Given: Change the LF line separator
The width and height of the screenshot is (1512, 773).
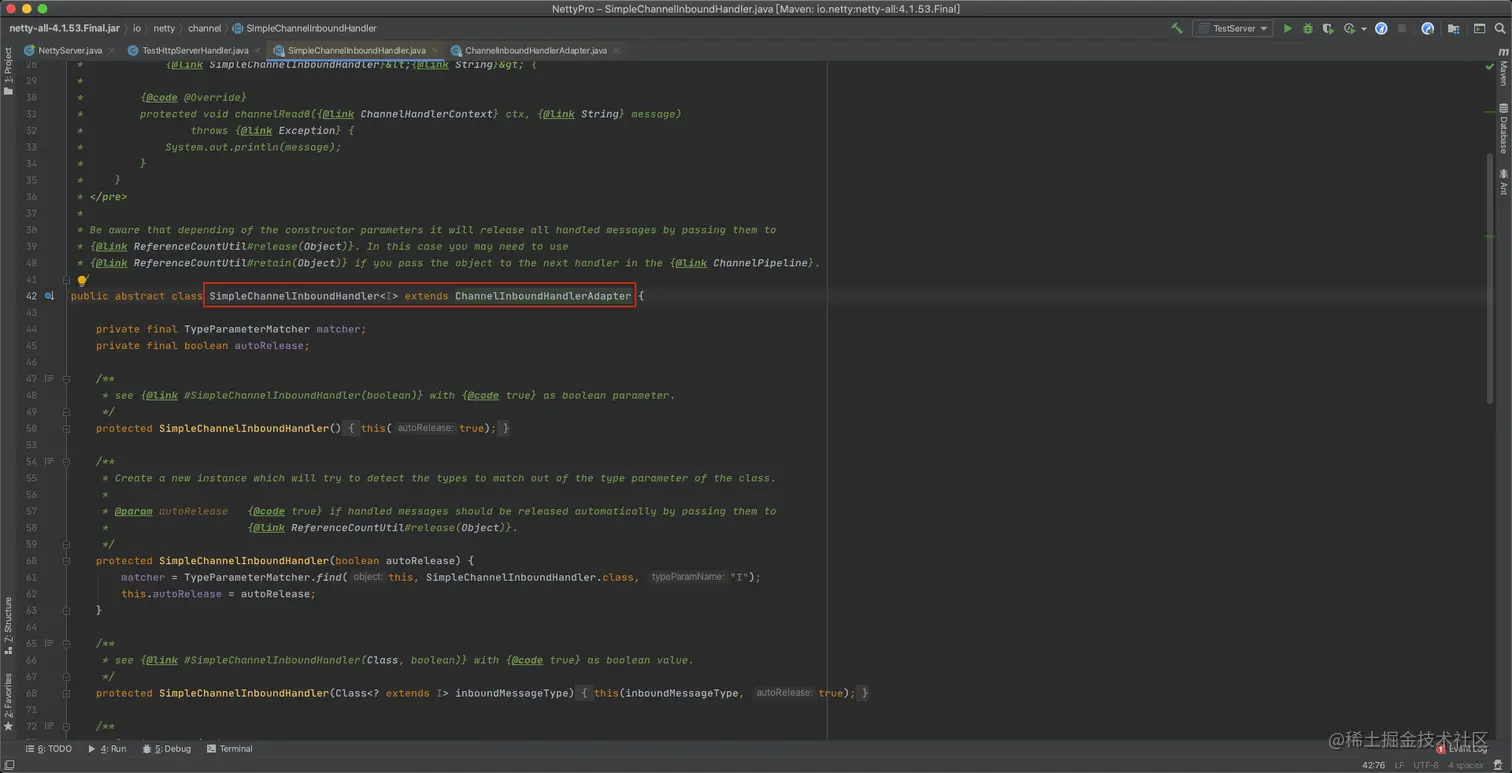Looking at the screenshot, I should click(x=1400, y=765).
